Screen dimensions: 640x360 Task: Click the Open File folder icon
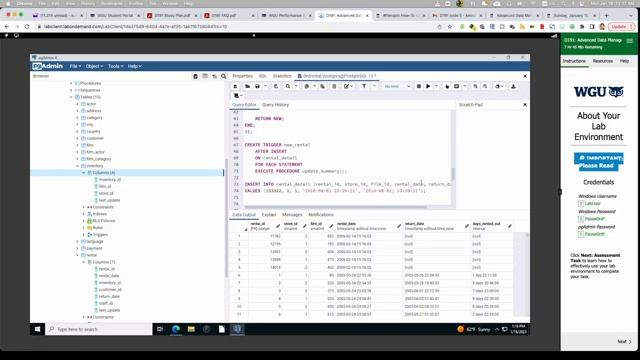tap(247, 87)
